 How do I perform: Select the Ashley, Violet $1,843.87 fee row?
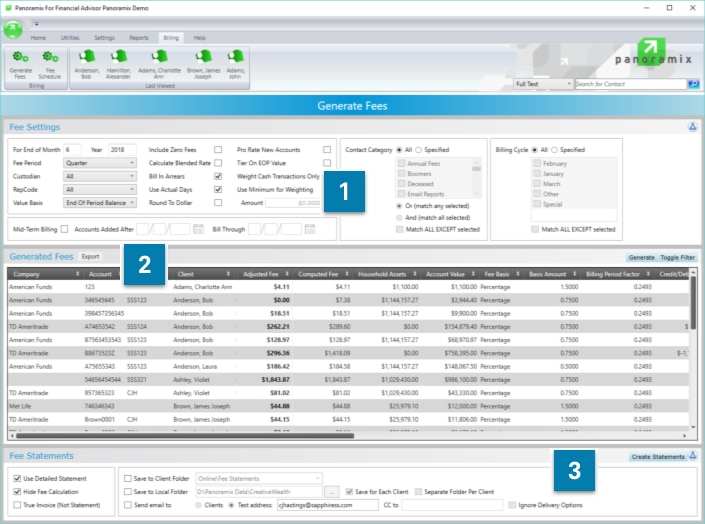tap(348, 380)
